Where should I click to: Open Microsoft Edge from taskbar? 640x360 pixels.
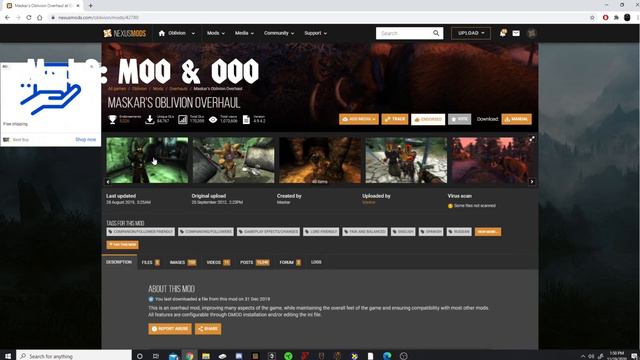387,356
